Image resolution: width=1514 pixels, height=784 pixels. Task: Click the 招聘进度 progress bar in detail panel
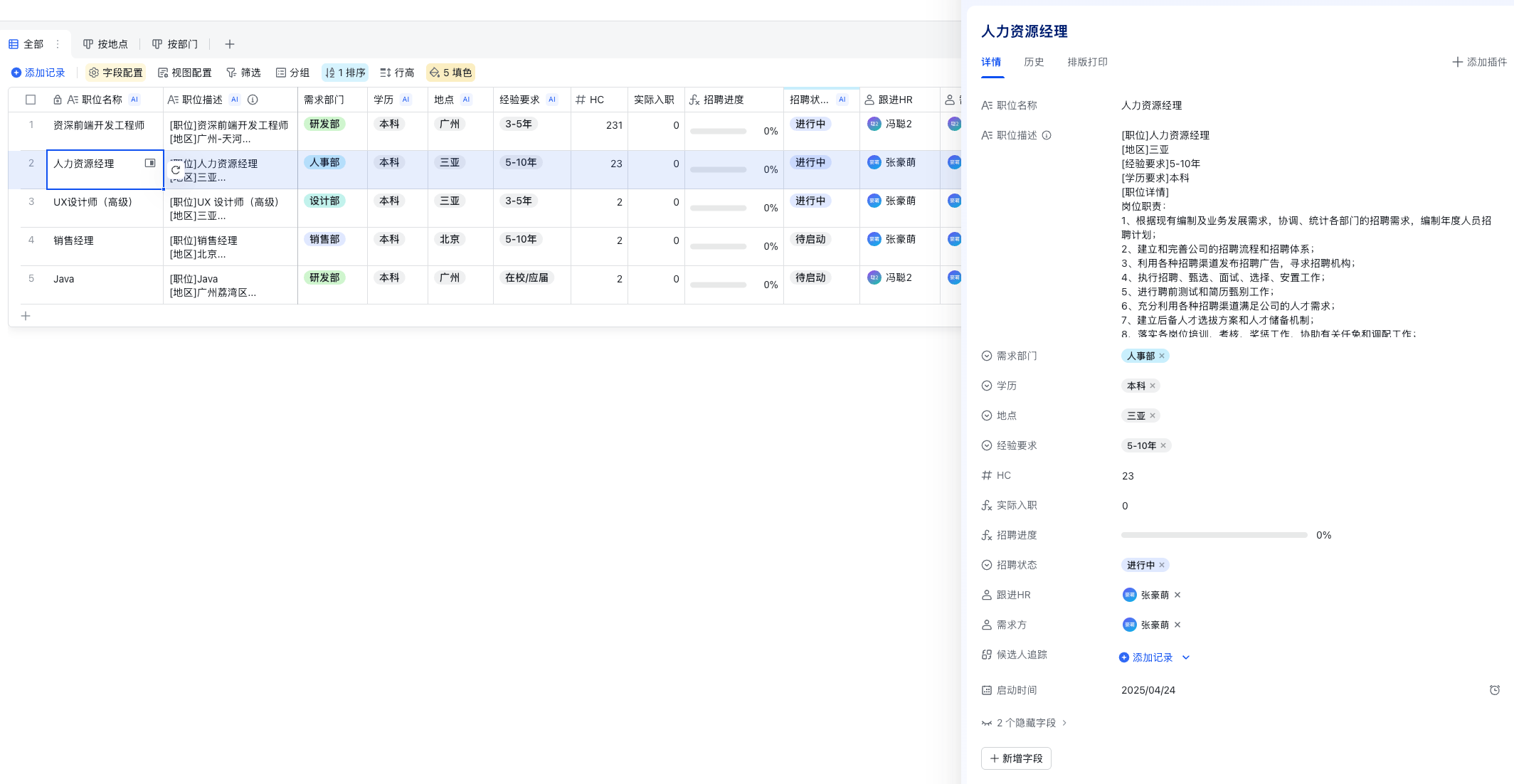[1214, 535]
